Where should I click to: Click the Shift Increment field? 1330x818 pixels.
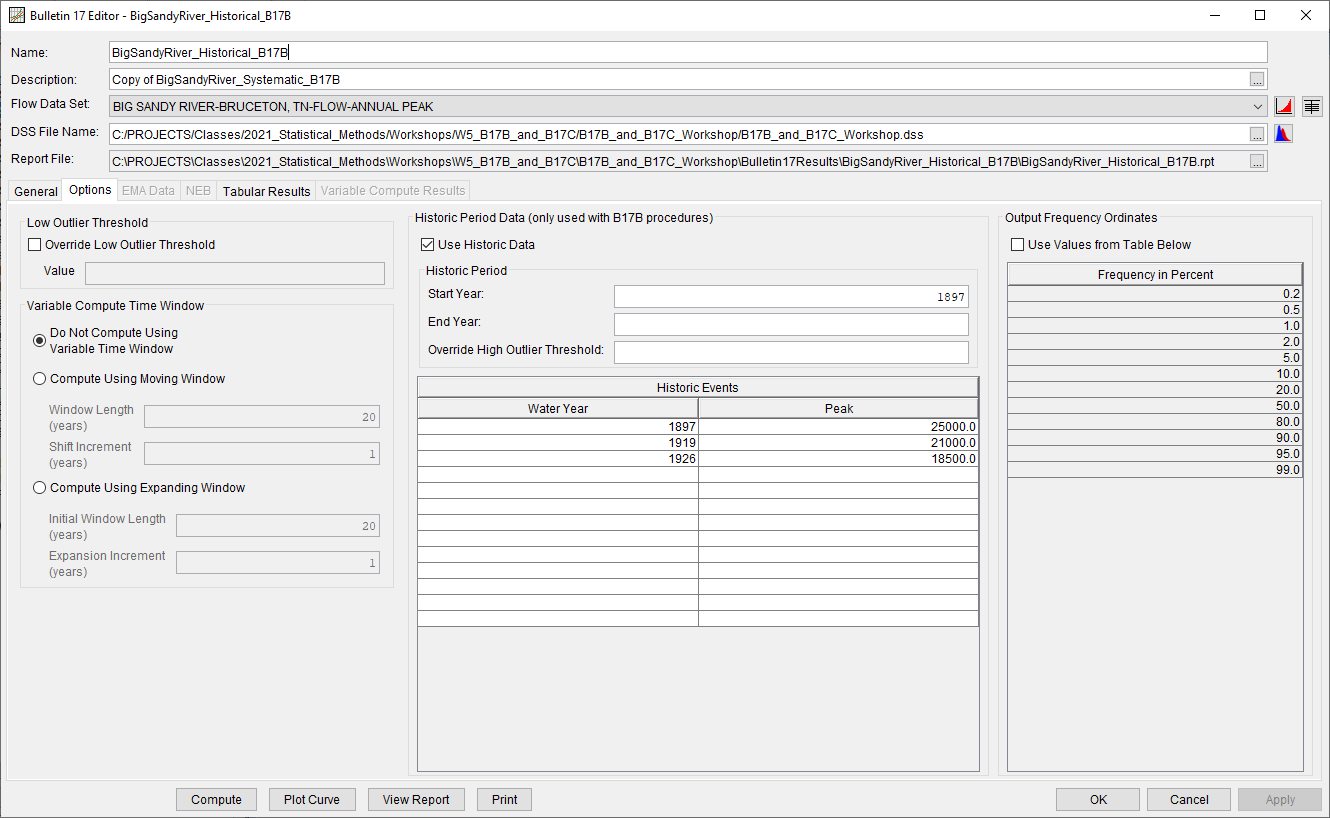click(262, 454)
